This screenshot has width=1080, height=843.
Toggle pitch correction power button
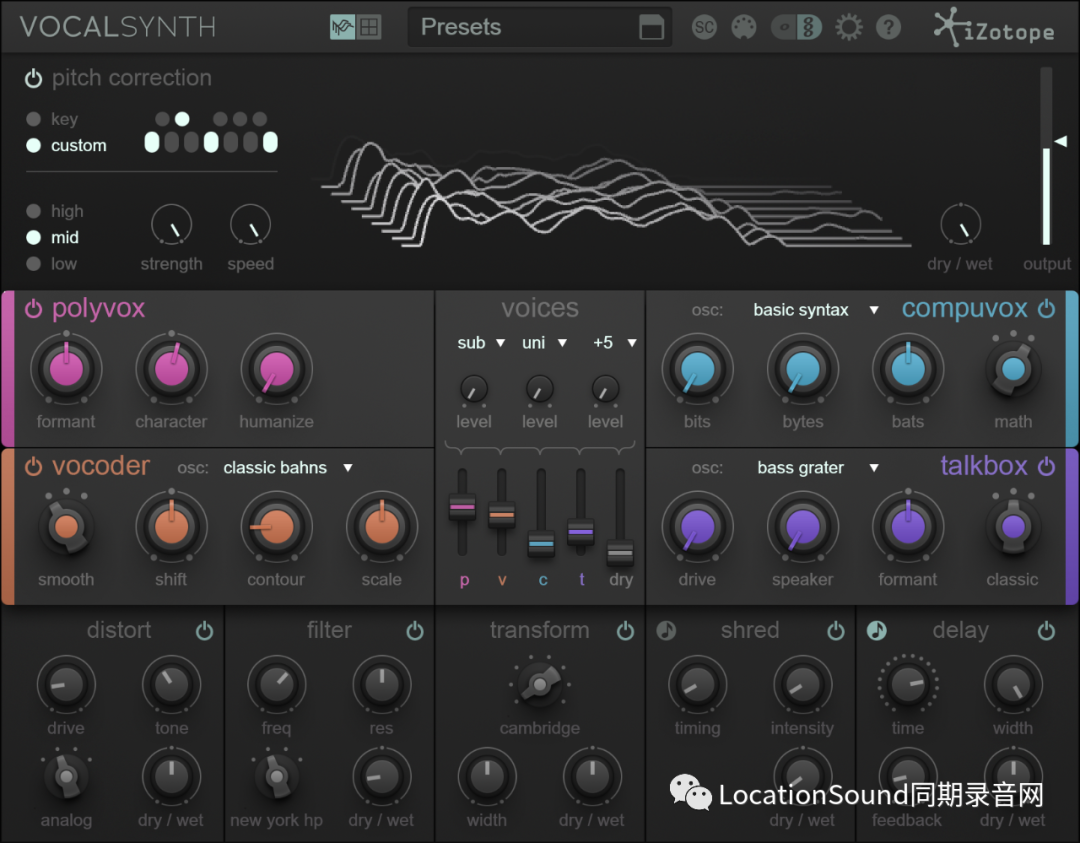[34, 78]
